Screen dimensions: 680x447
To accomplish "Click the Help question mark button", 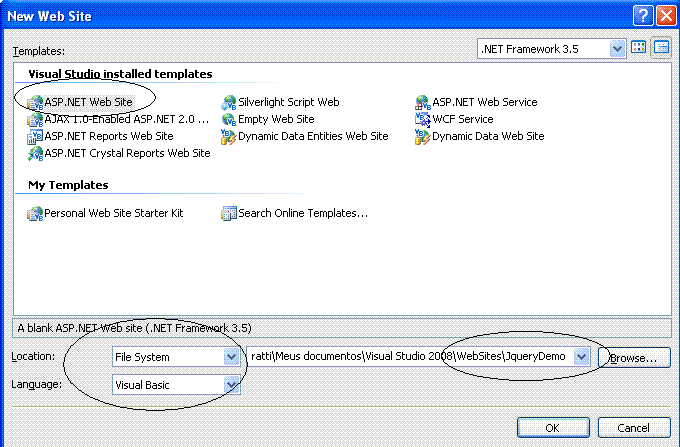I will 643,16.
